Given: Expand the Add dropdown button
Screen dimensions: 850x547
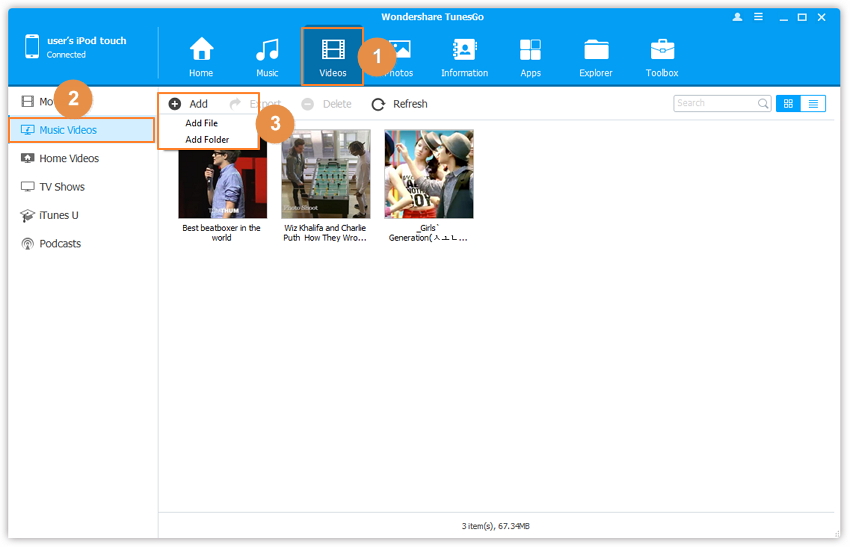Looking at the screenshot, I should (189, 104).
